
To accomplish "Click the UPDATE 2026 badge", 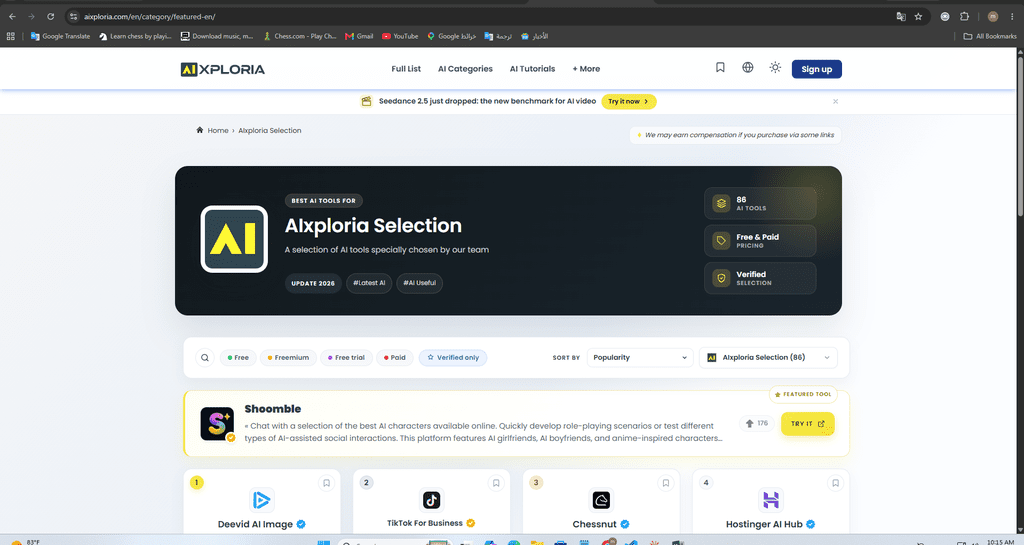I will click(313, 283).
